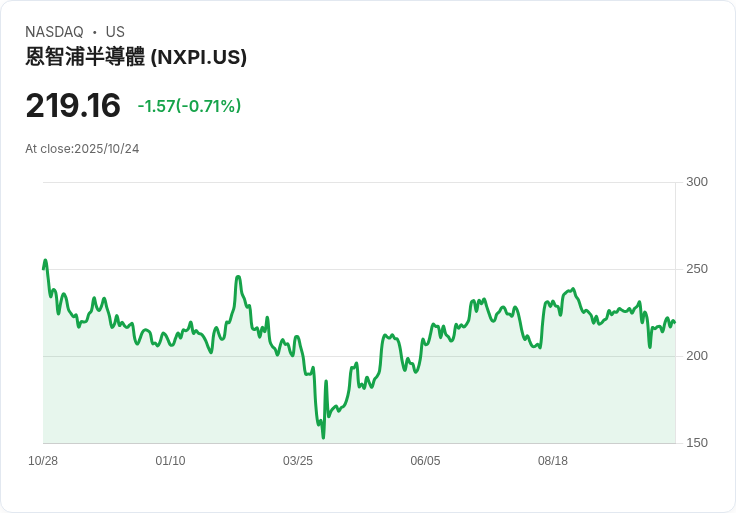The height and width of the screenshot is (513, 736).
Task: Select the 08/18 date on x-axis
Action: point(553,461)
